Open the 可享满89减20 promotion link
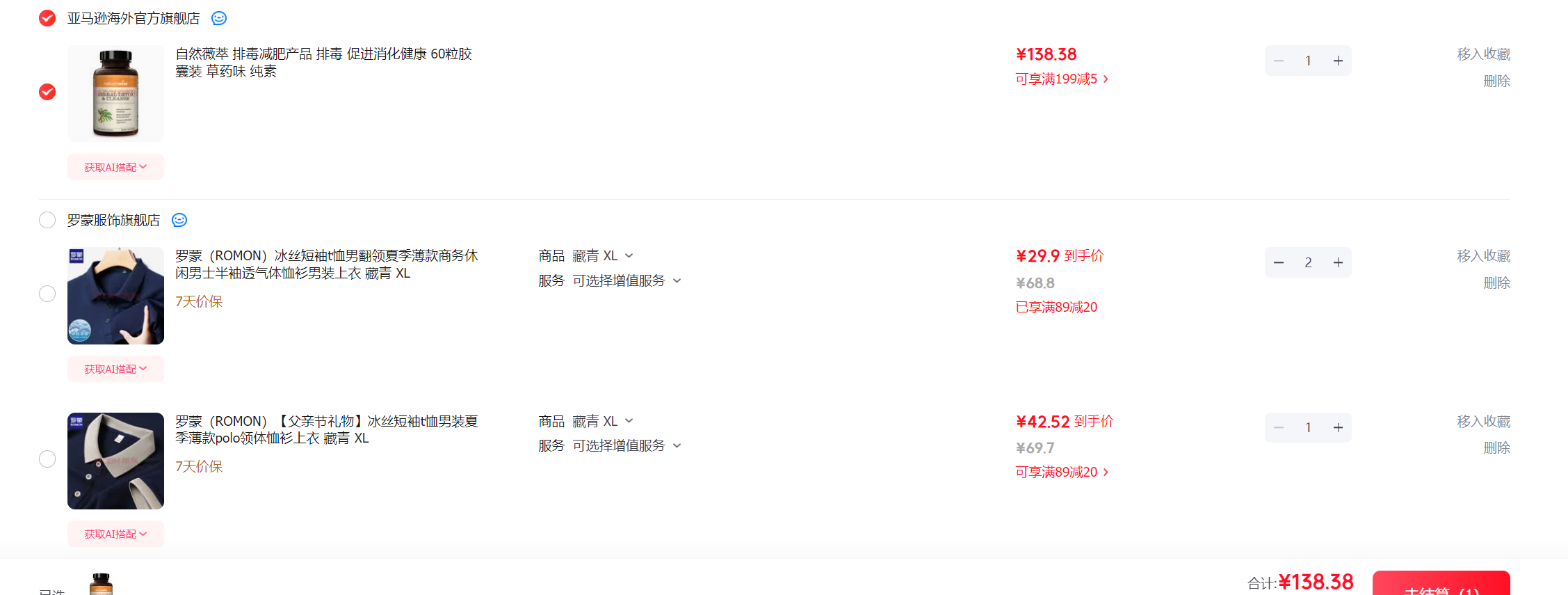Viewport: 1568px width, 595px height. click(x=1062, y=472)
